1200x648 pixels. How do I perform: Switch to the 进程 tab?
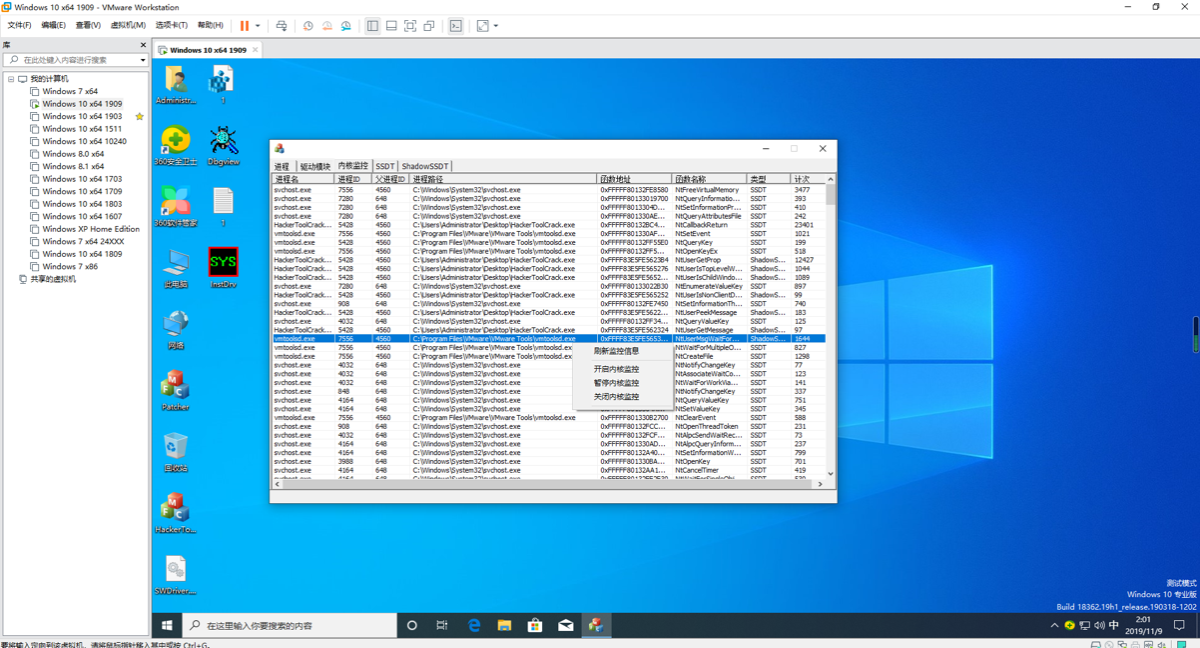(281, 166)
